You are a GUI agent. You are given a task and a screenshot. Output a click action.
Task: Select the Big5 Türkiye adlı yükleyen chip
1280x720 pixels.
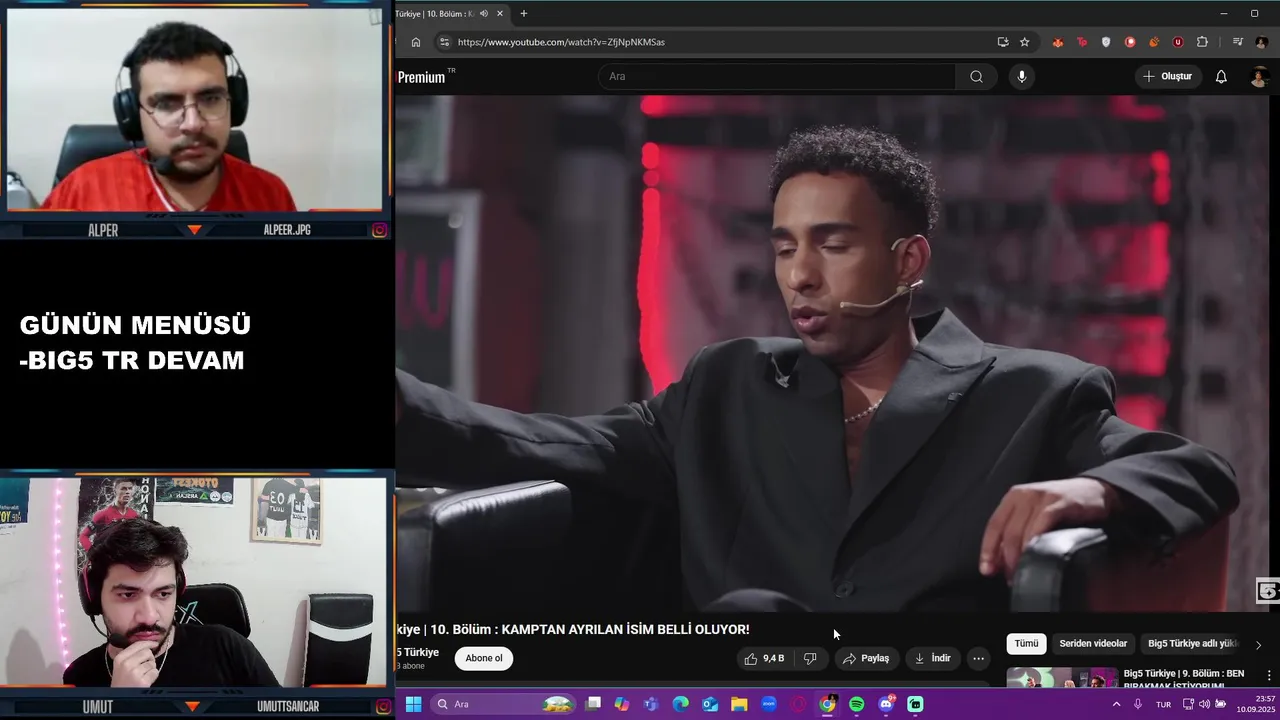click(1192, 643)
